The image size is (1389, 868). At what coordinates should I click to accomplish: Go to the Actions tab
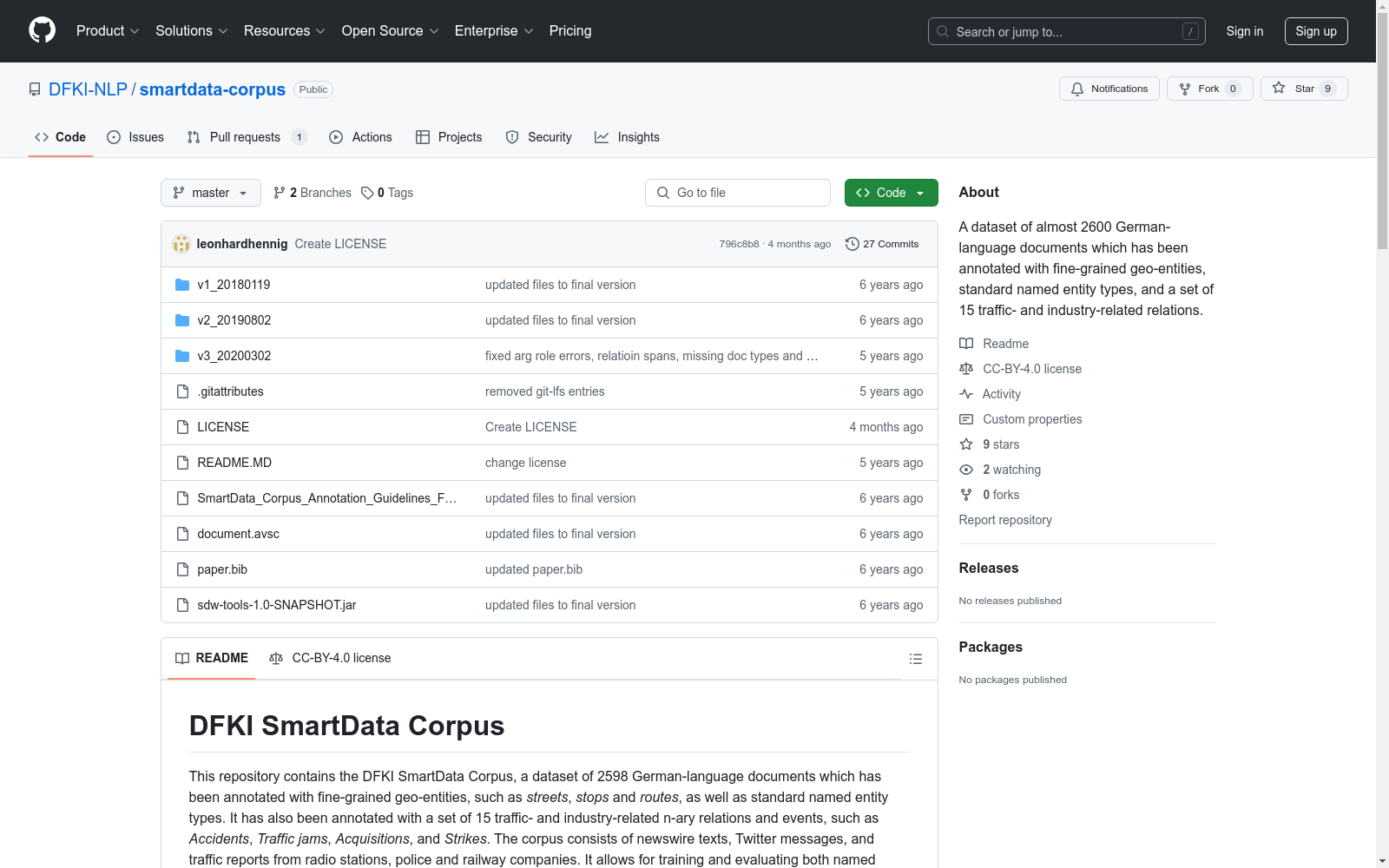[360, 137]
